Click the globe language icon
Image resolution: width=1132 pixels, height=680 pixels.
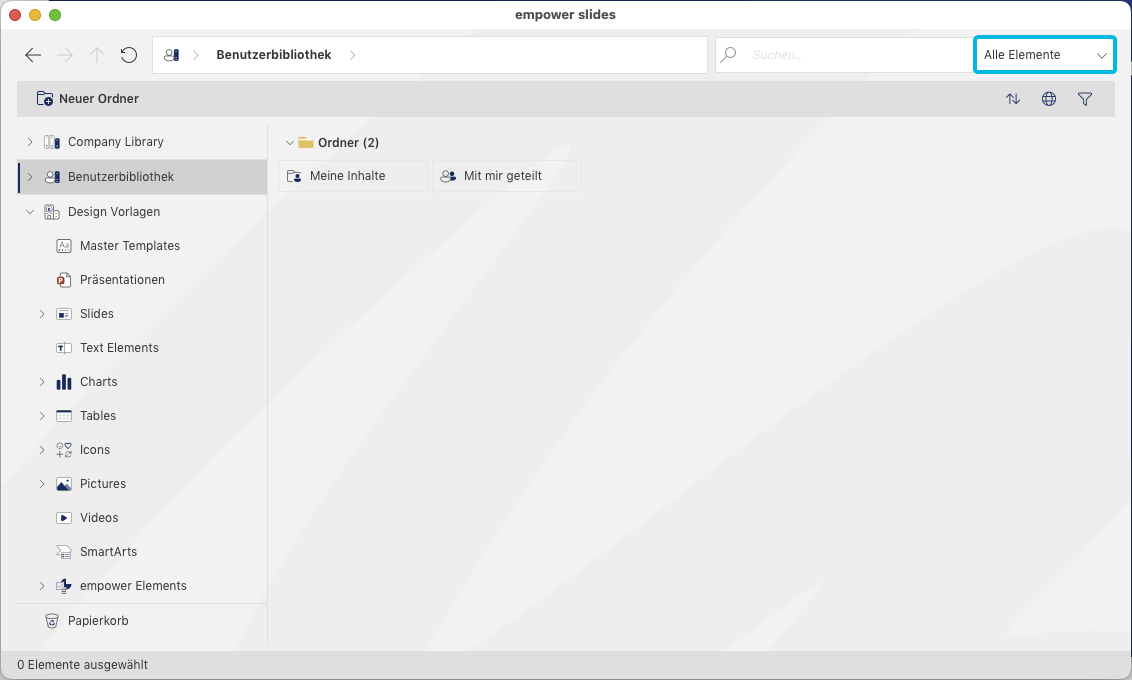(1049, 99)
